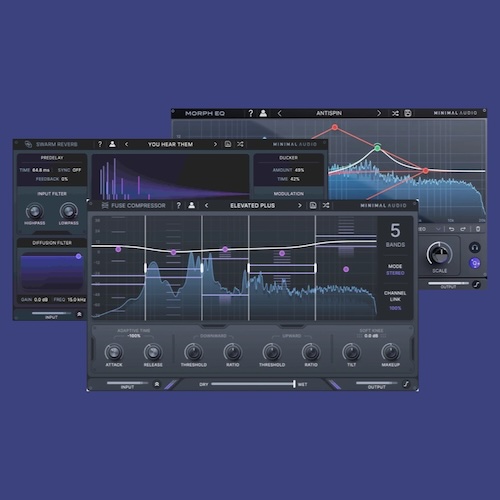Select the diffusion filter purple node
The image size is (500, 500).
click(x=78, y=256)
